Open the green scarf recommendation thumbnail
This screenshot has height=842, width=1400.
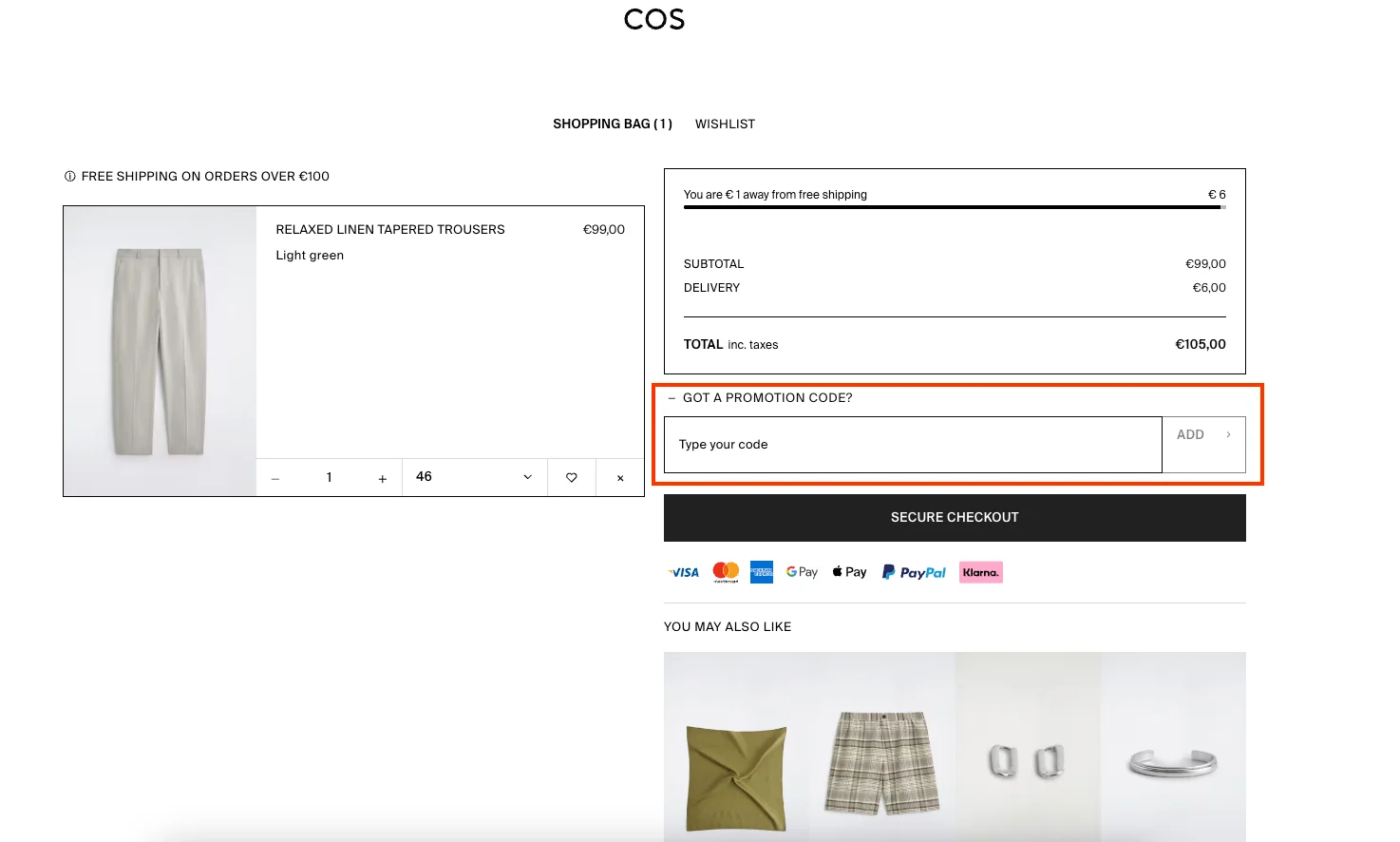(736, 747)
